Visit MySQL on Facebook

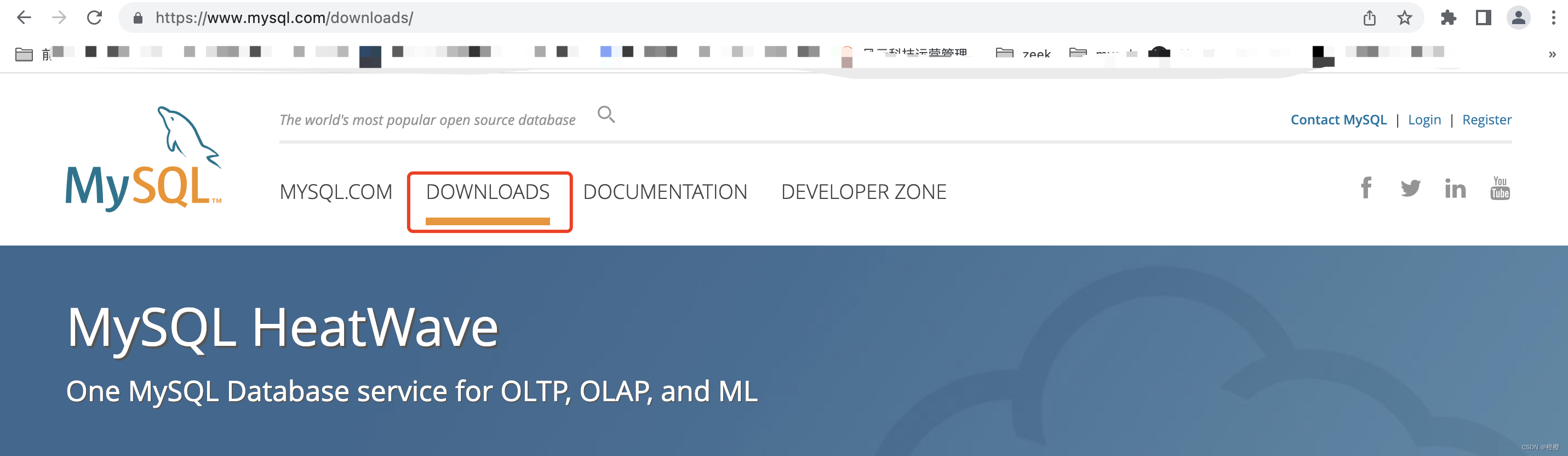coord(1366,187)
